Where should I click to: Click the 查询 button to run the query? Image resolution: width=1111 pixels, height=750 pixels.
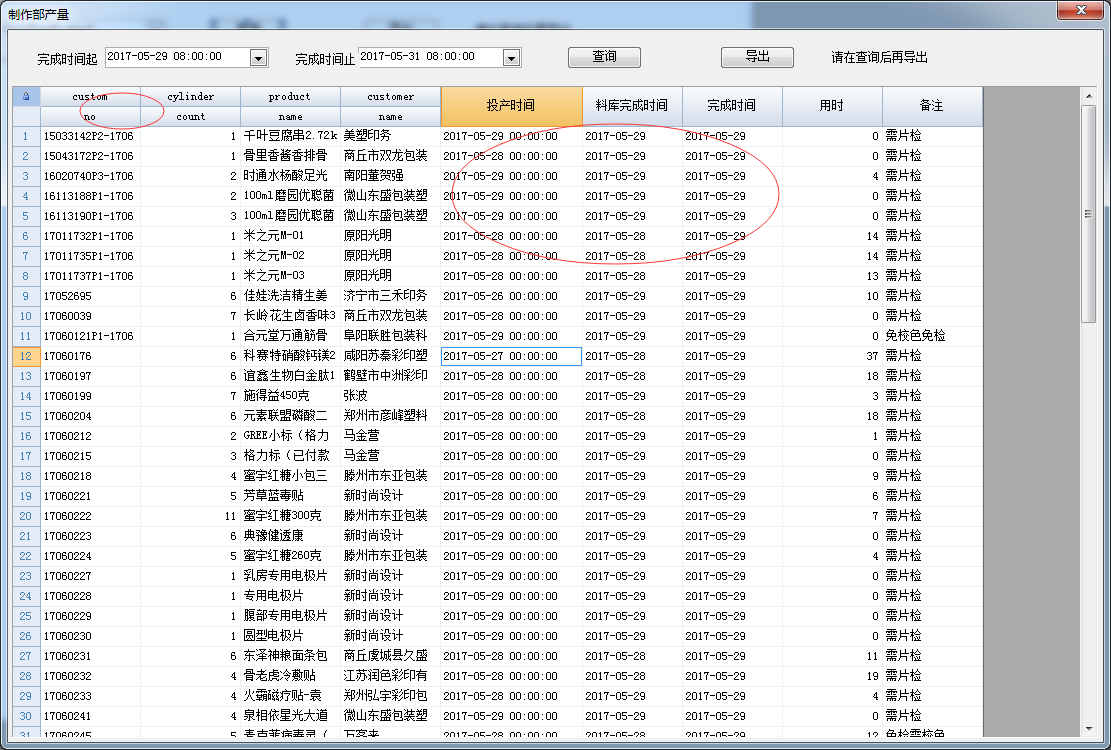[604, 57]
